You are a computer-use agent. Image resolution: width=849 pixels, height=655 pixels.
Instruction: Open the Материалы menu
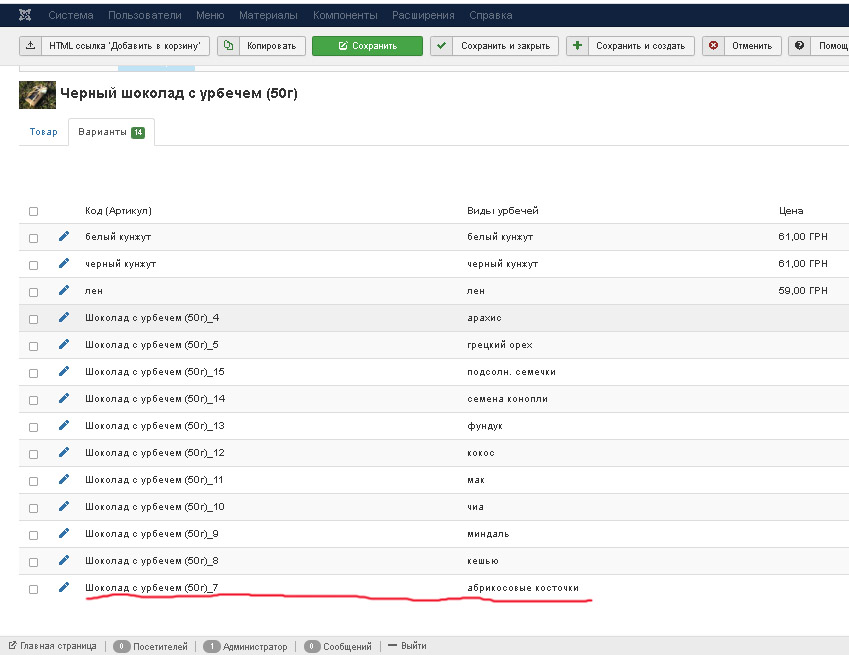[269, 15]
